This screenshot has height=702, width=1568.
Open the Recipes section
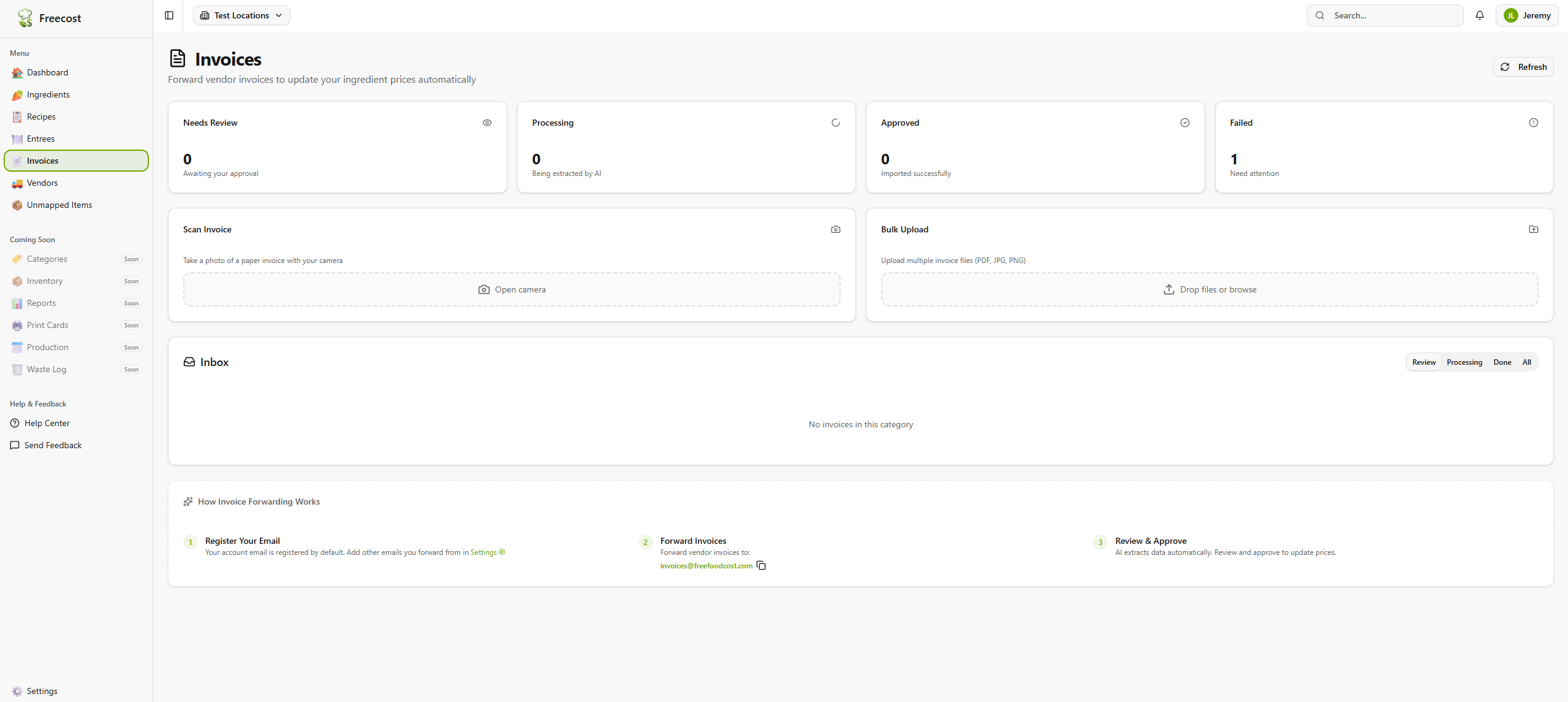tap(41, 116)
